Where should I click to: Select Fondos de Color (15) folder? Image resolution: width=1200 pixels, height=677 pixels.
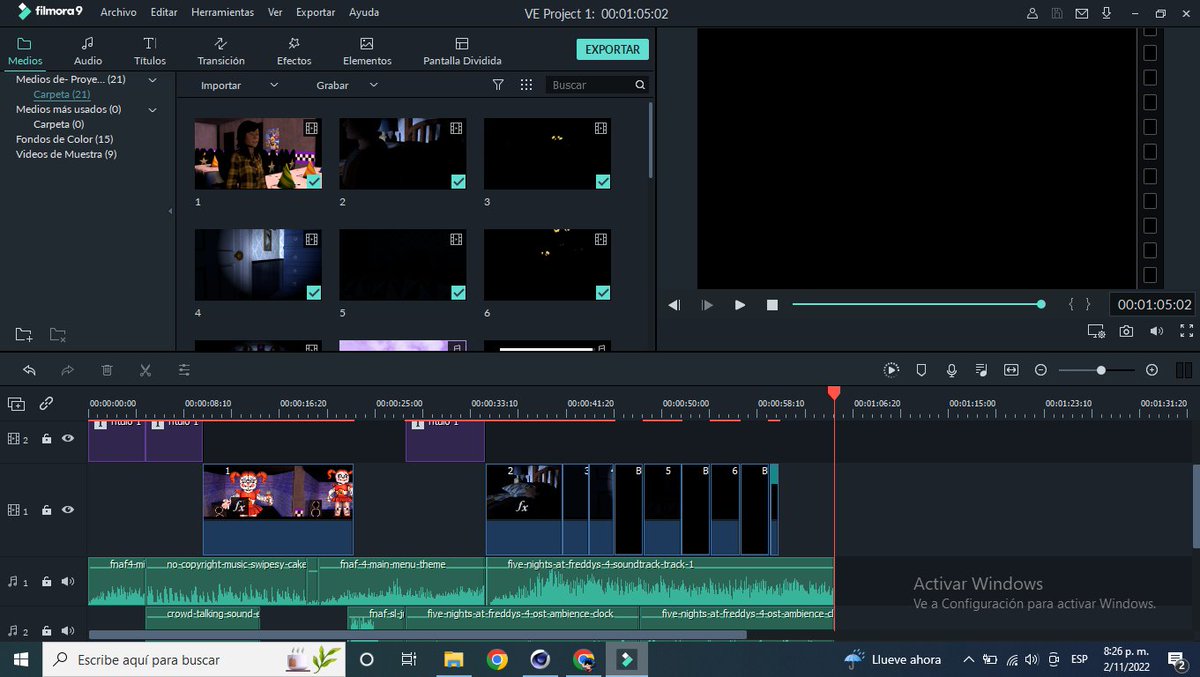click(x=64, y=139)
